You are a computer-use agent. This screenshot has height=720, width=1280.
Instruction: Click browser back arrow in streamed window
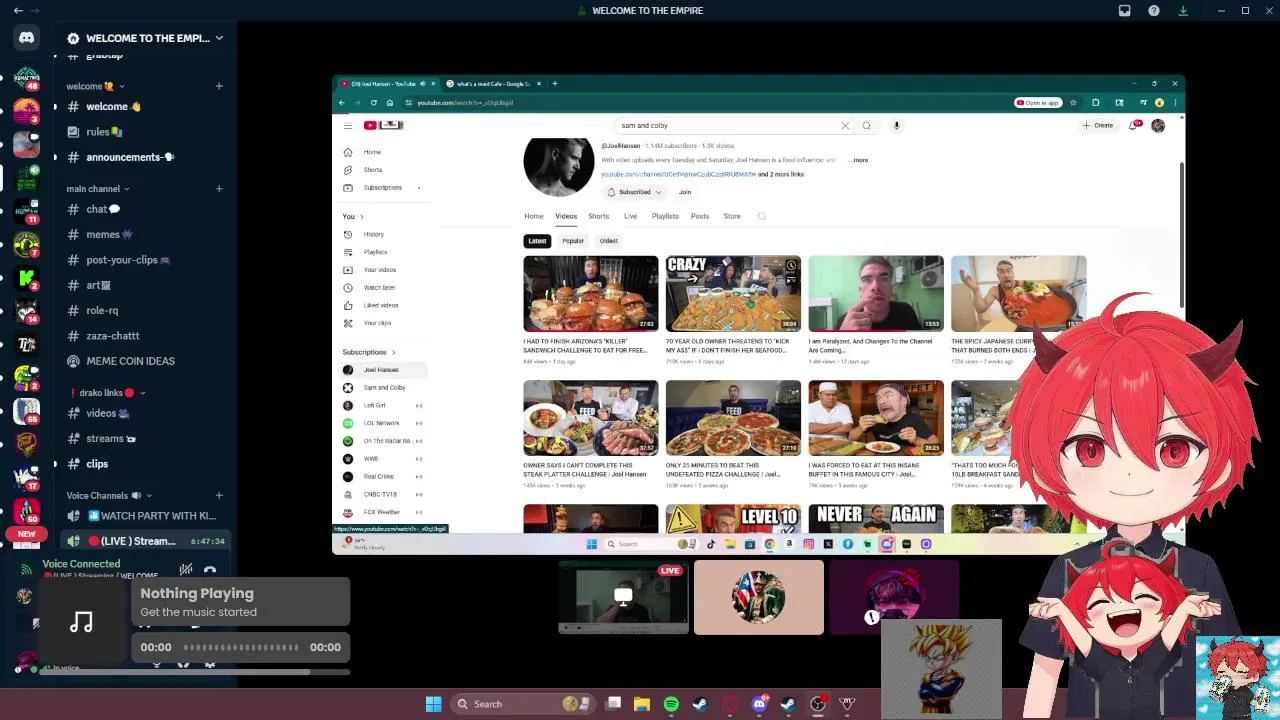342,103
